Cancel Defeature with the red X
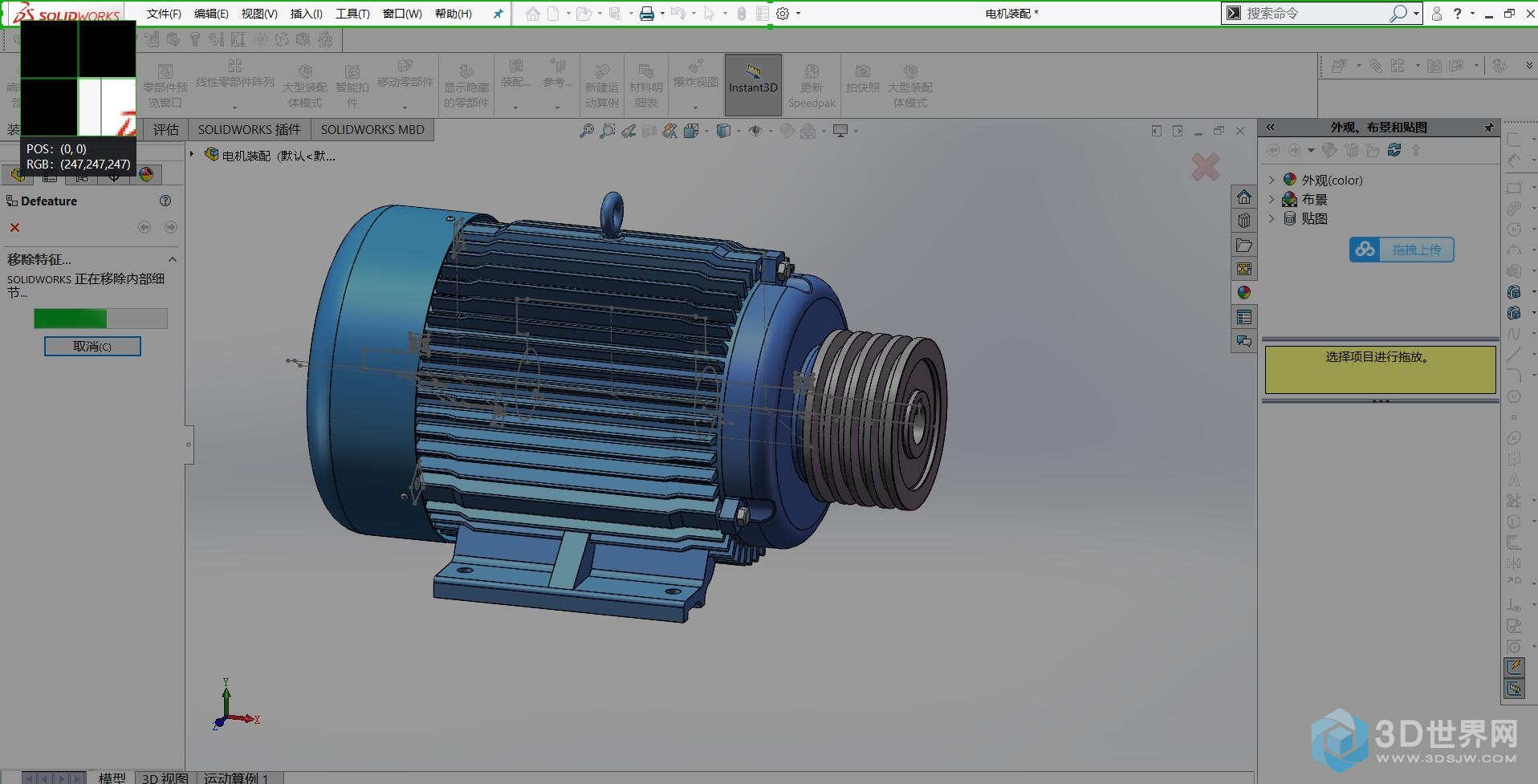Screen dimensions: 1538x784 pos(14,228)
